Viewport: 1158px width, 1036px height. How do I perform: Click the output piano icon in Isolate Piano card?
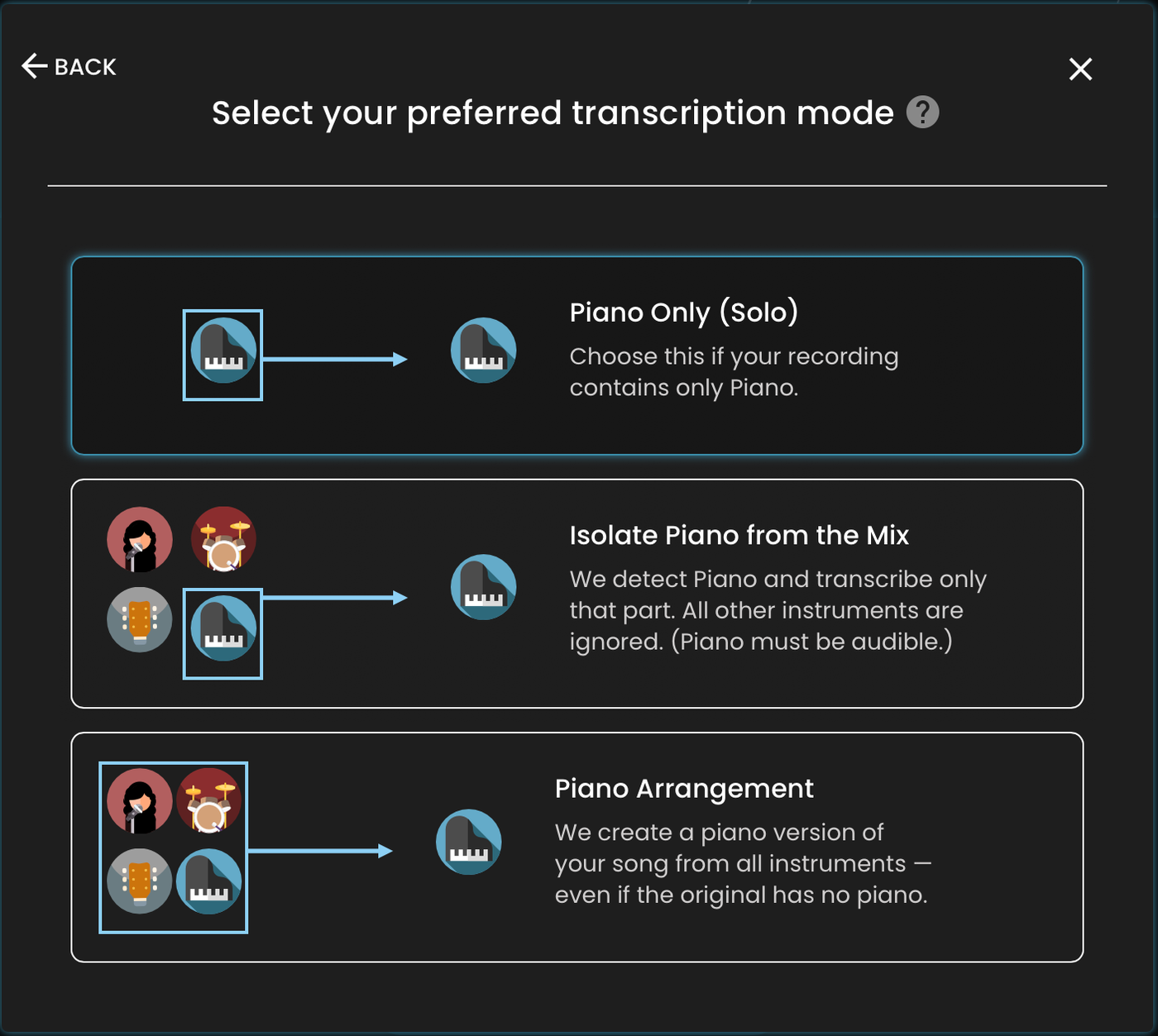tap(484, 587)
